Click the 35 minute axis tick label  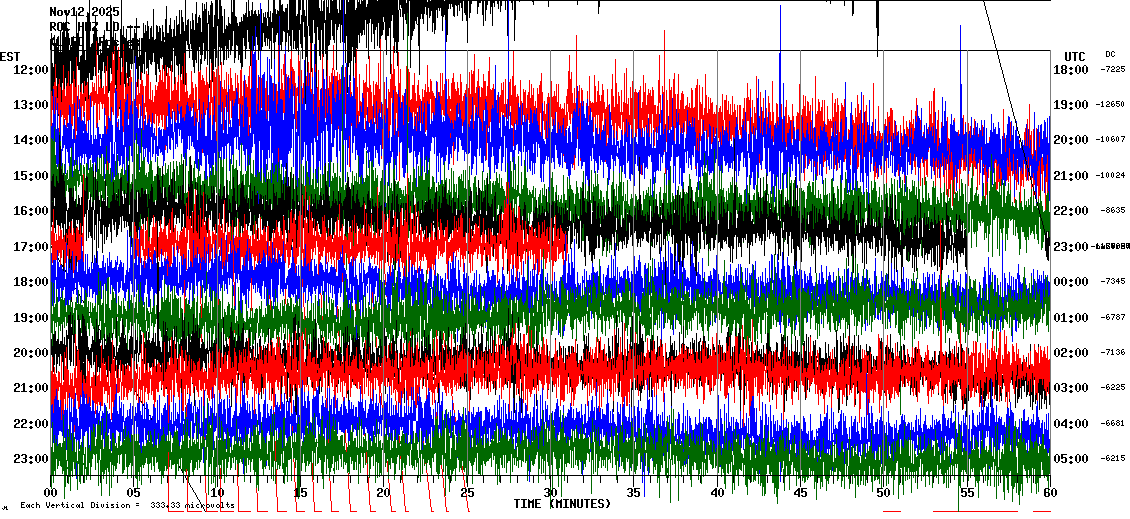[634, 493]
